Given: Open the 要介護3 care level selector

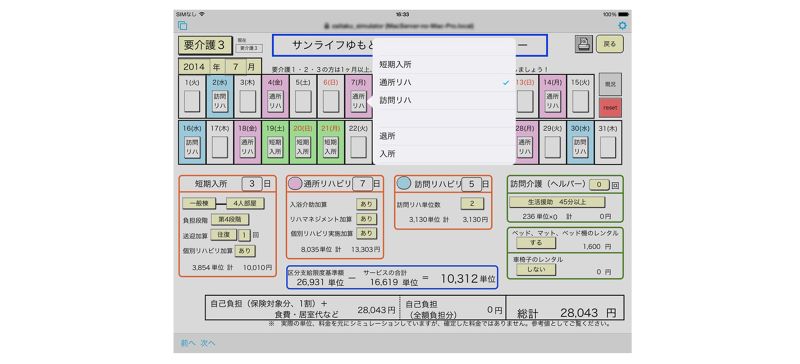Looking at the screenshot, I should (x=205, y=45).
